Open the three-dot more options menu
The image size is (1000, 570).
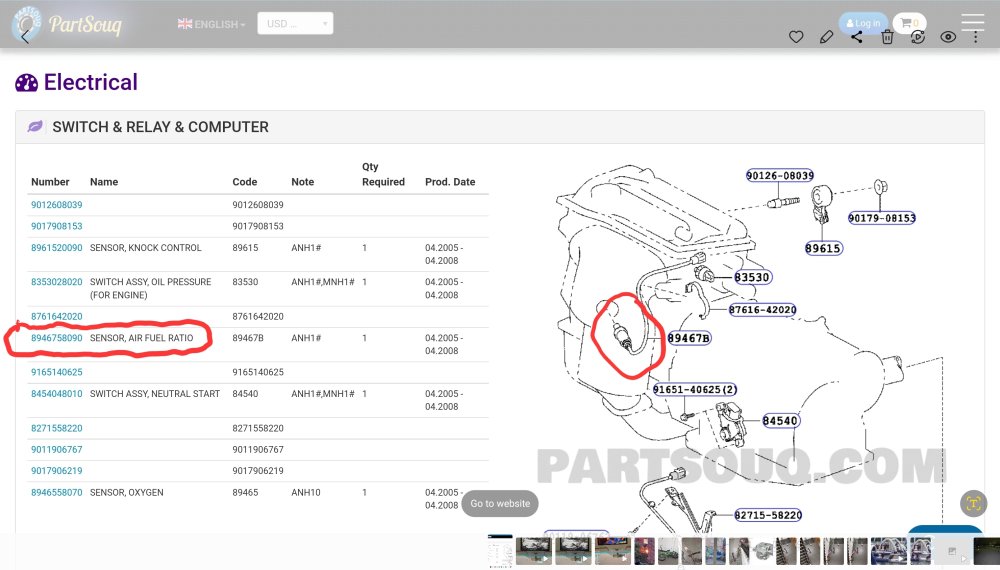point(976,37)
